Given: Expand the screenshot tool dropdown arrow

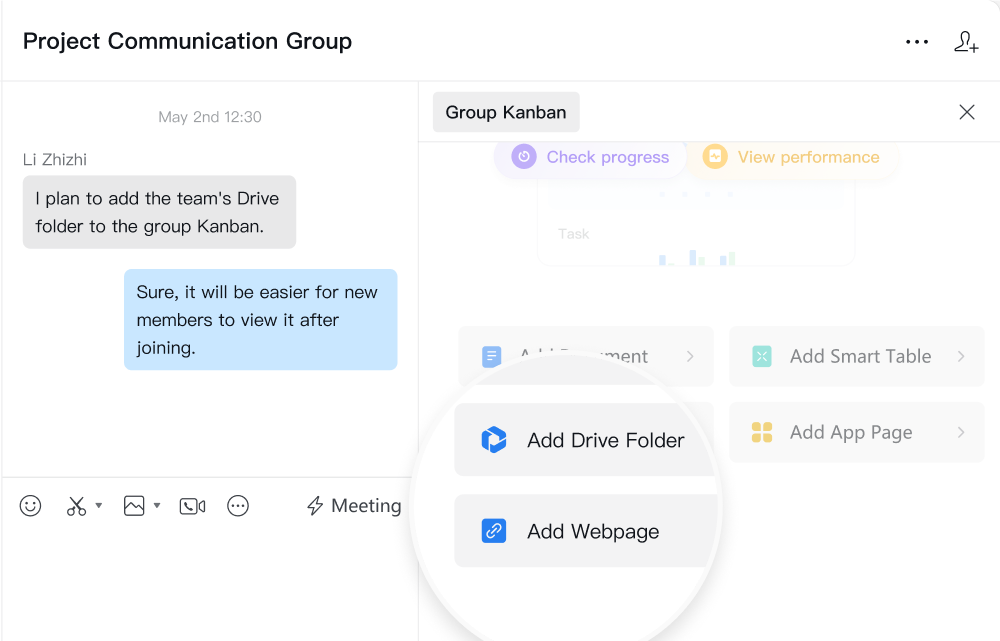Looking at the screenshot, I should tap(98, 506).
